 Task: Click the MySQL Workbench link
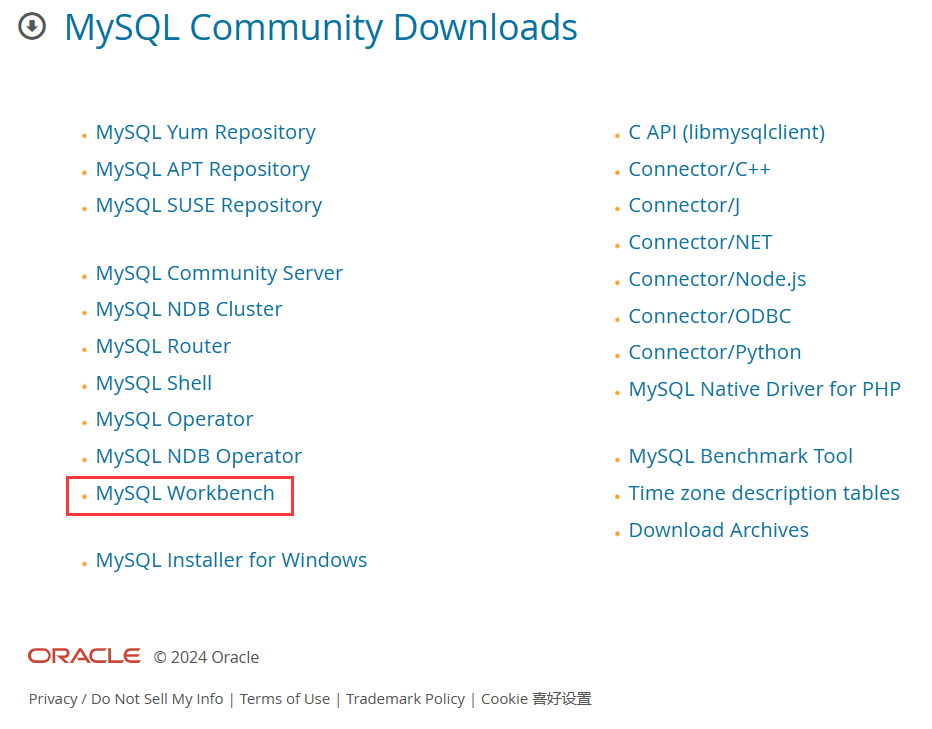pyautogui.click(x=185, y=494)
